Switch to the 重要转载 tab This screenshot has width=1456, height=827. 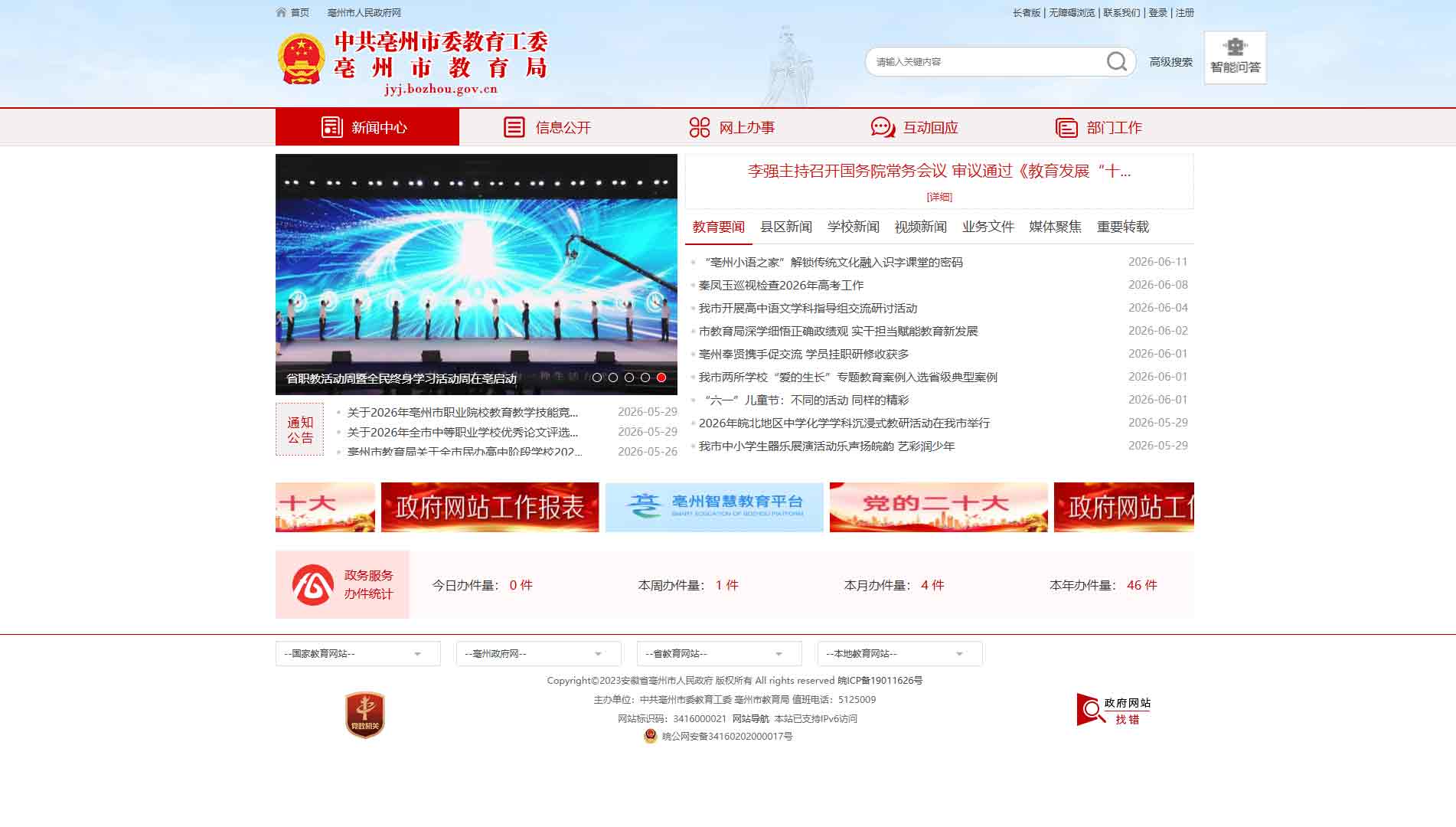coord(1123,227)
